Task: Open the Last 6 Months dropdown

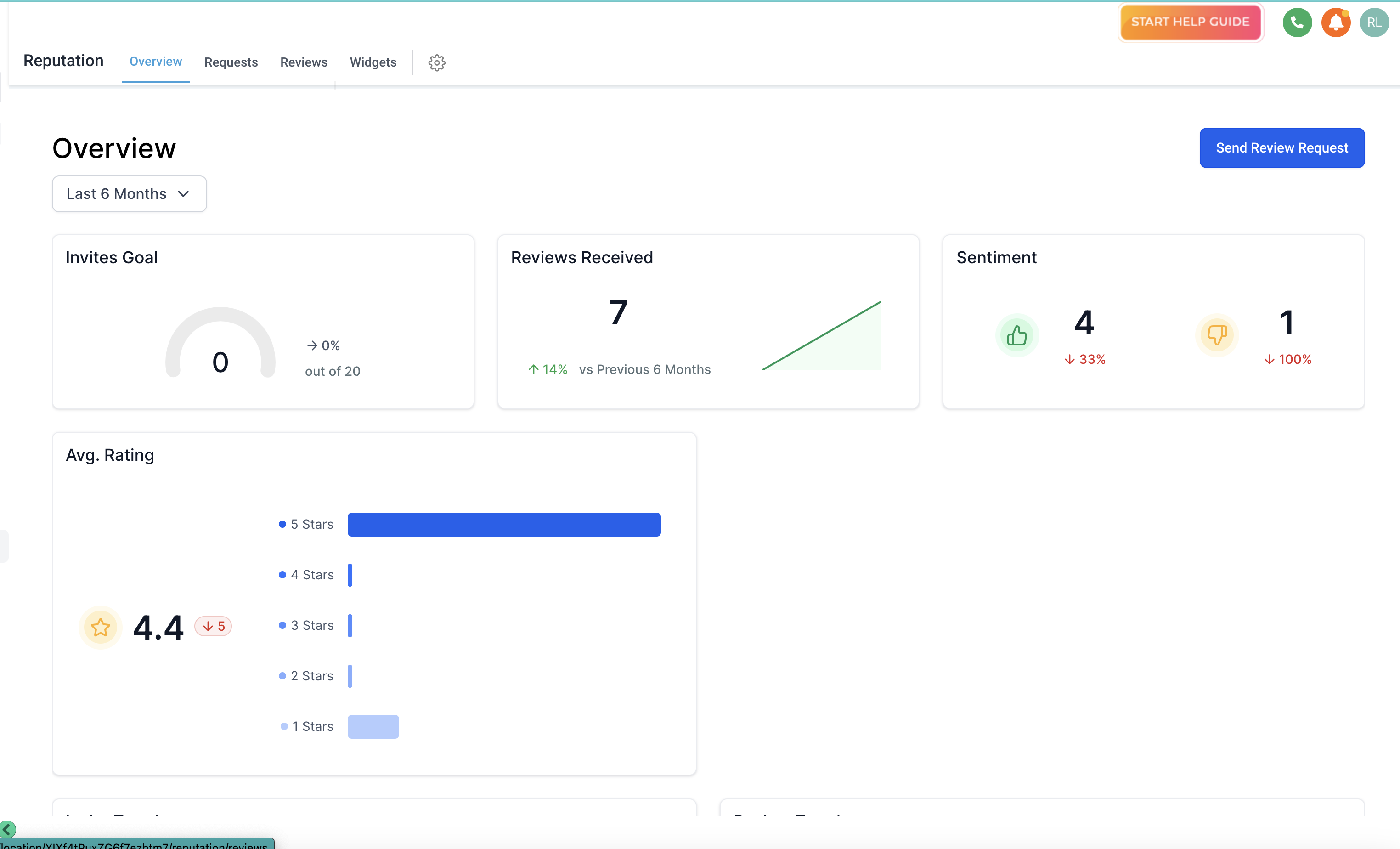Action: [129, 194]
